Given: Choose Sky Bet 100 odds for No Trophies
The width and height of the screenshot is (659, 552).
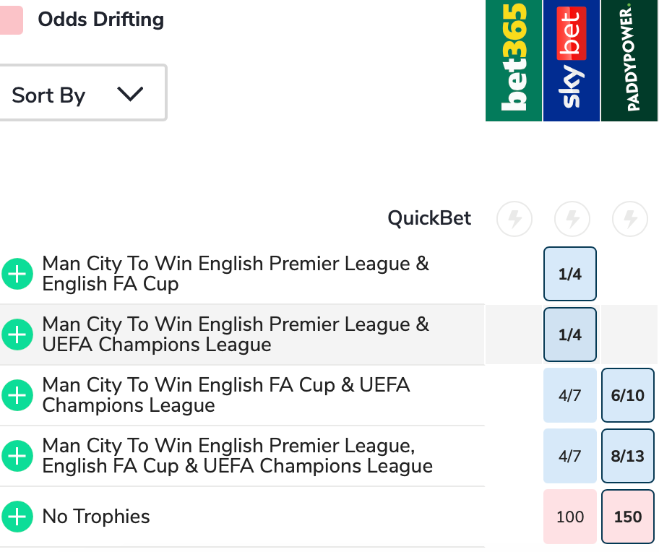Looking at the screenshot, I should (570, 517).
